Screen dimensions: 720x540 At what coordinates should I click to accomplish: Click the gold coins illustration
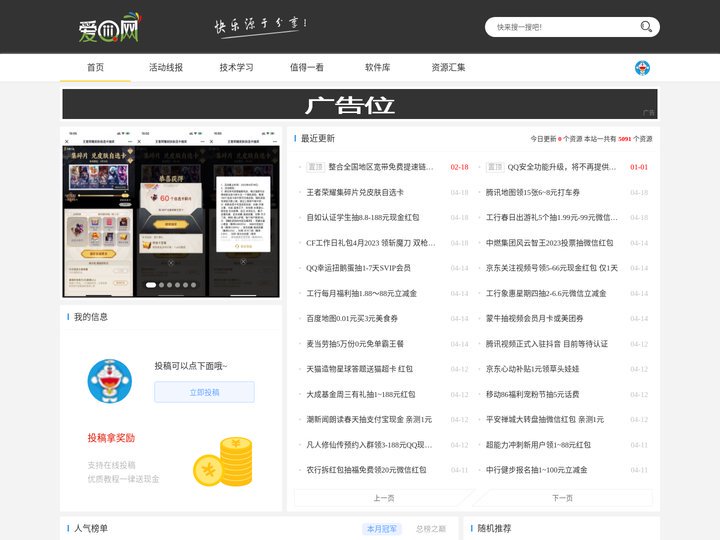(x=223, y=461)
